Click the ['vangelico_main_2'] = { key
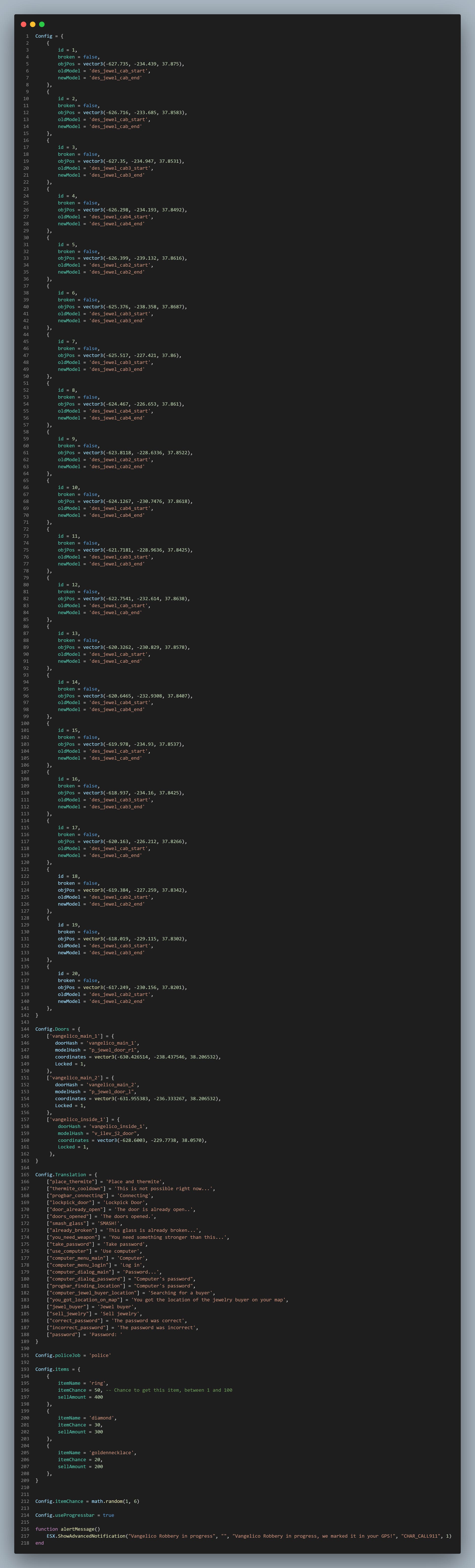The width and height of the screenshot is (475, 1568). pos(80,1077)
